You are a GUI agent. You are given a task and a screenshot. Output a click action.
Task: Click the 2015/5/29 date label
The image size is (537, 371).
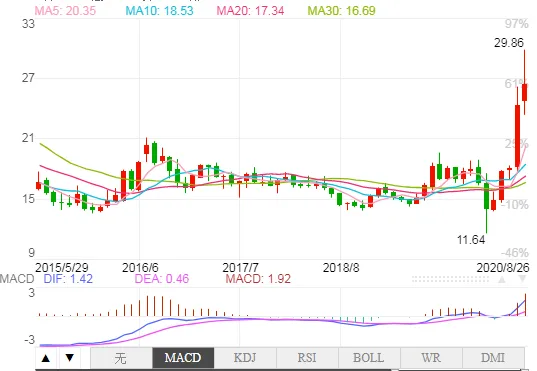62,268
